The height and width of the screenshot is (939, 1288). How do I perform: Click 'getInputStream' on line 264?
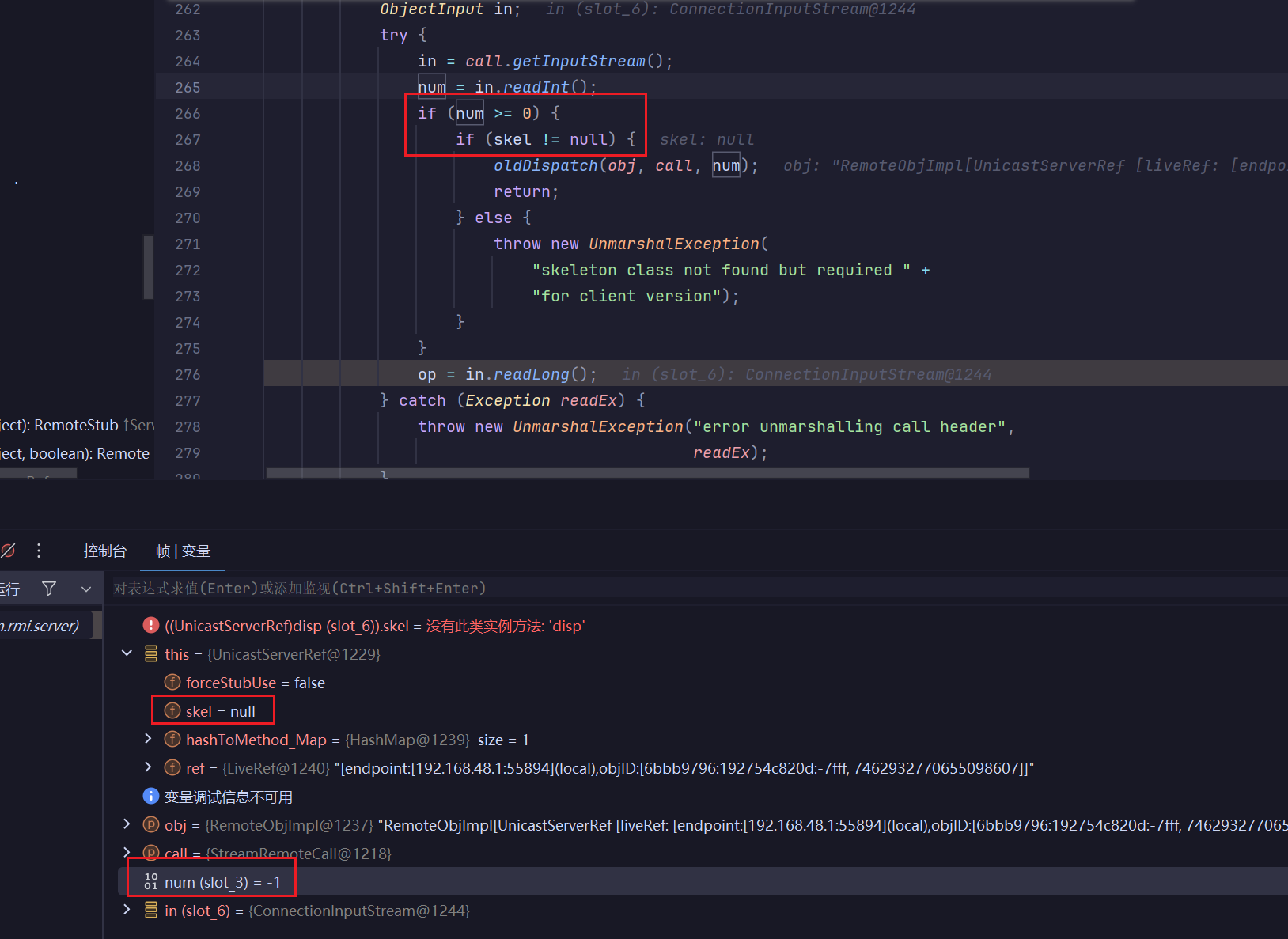pos(579,61)
